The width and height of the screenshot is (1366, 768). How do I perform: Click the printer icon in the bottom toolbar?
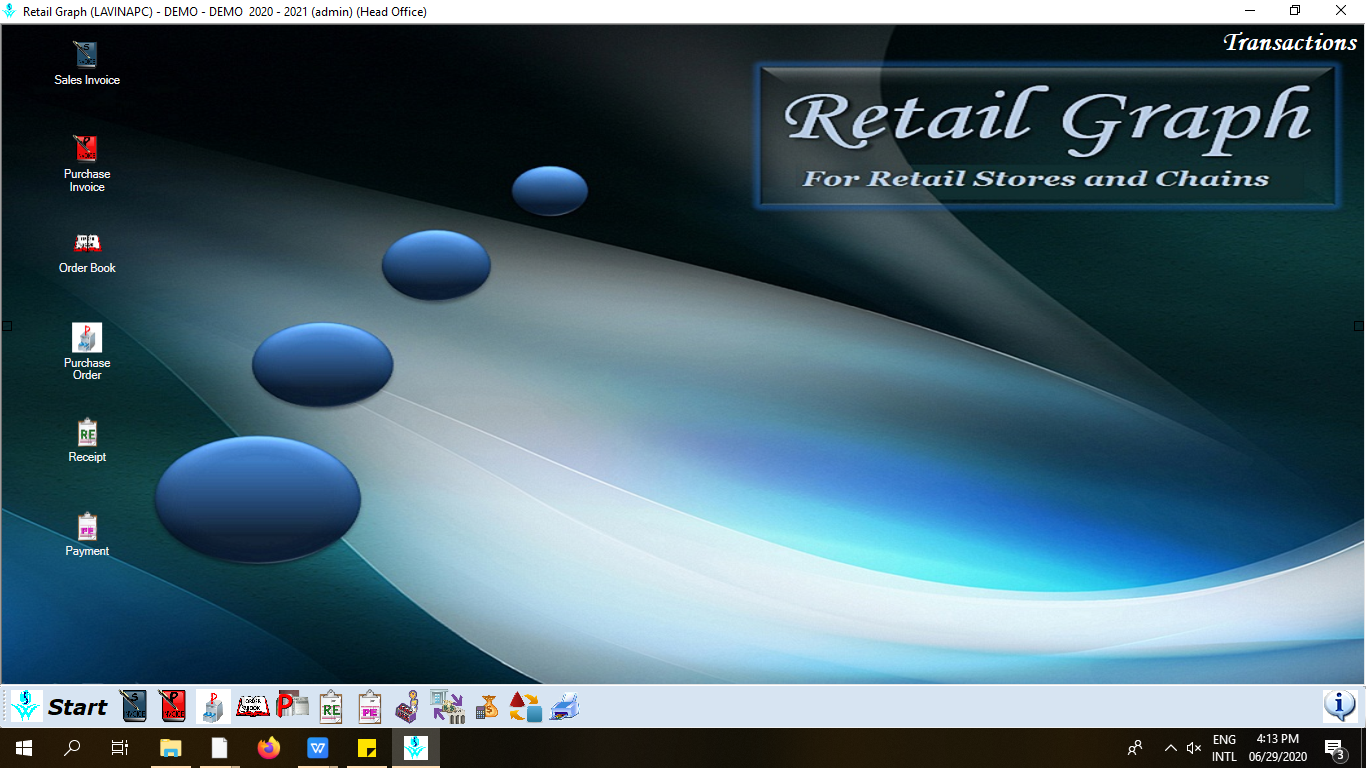tap(565, 706)
